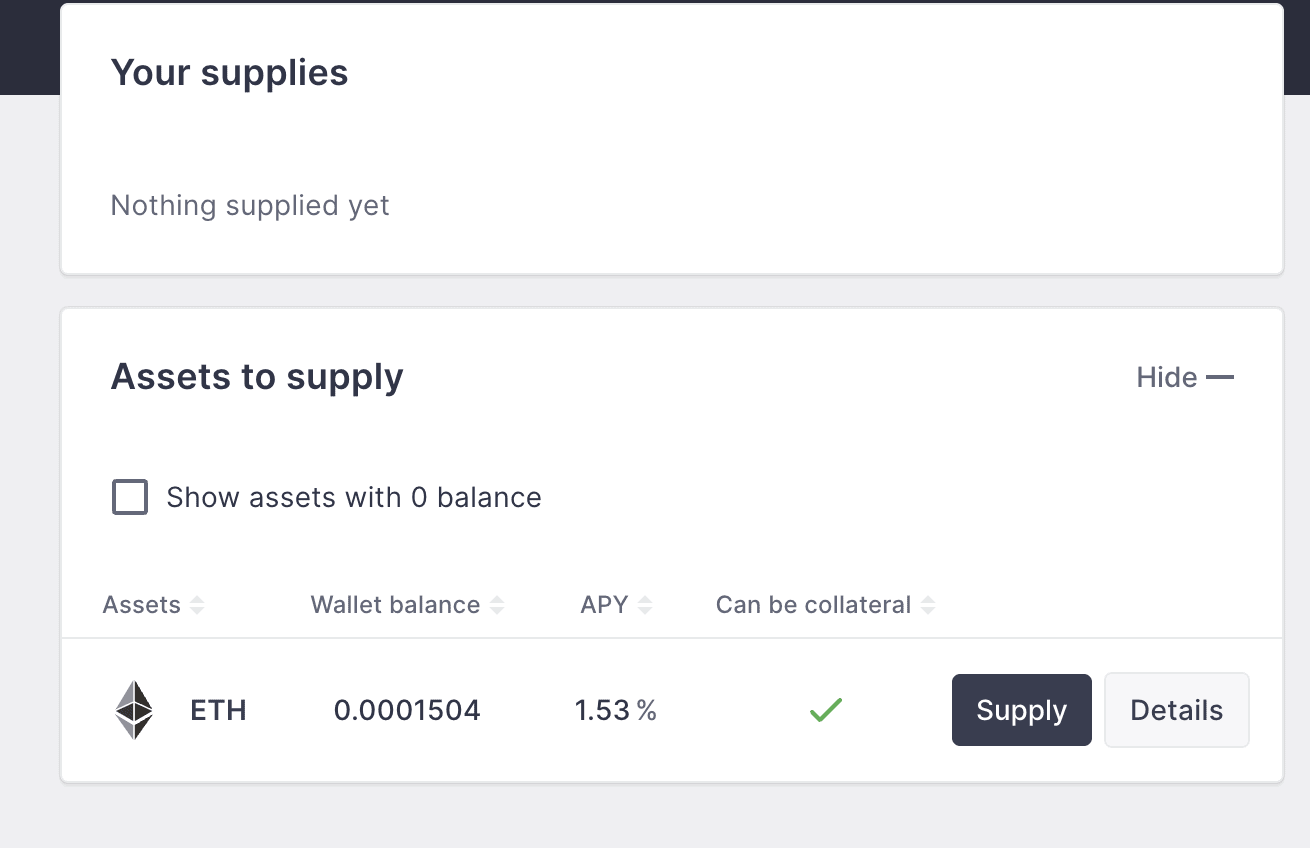The image size is (1310, 848).
Task: Sort the table by Wallet balance header
Action: [395, 605]
